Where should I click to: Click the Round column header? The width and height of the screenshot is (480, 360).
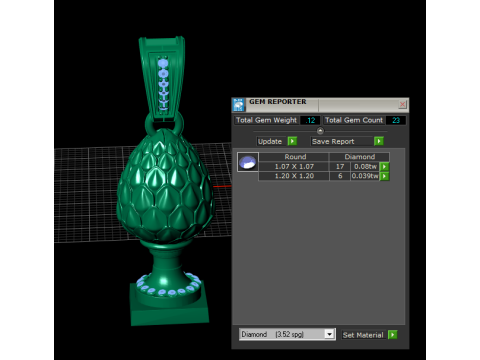(295, 157)
